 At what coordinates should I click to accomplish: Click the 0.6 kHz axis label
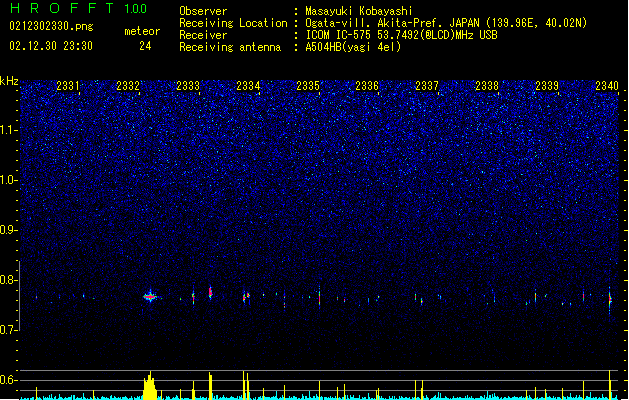coord(9,380)
